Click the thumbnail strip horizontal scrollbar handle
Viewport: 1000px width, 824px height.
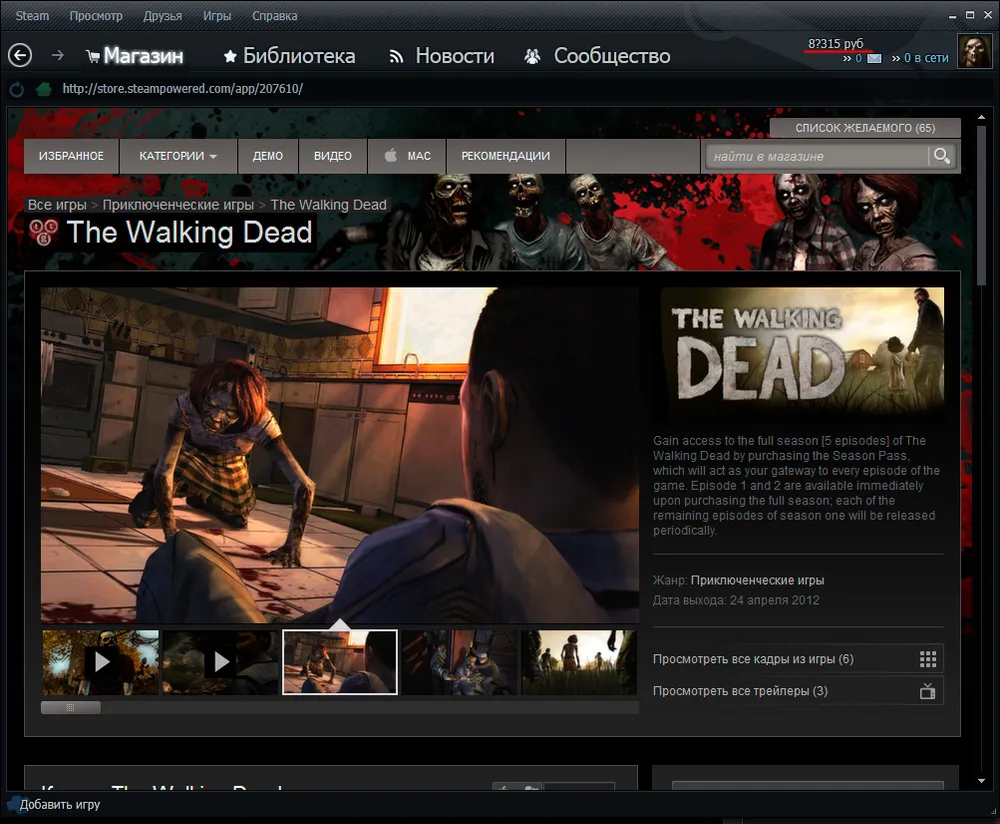point(70,707)
